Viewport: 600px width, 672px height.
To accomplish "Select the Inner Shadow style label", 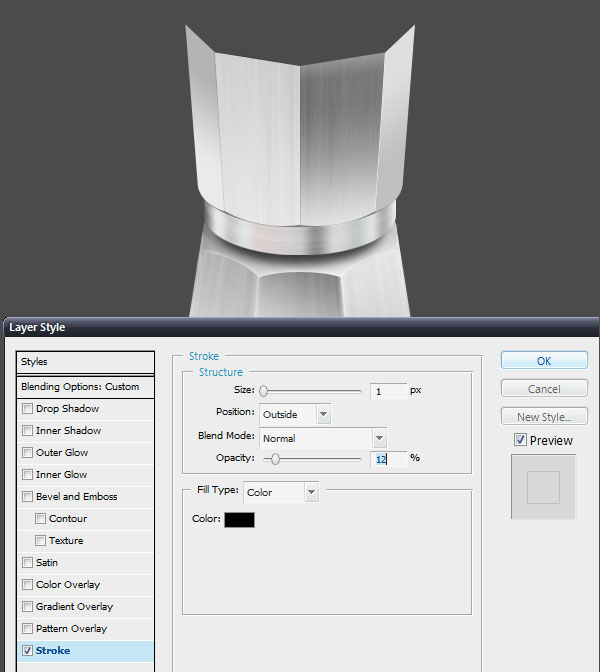I will tap(68, 430).
